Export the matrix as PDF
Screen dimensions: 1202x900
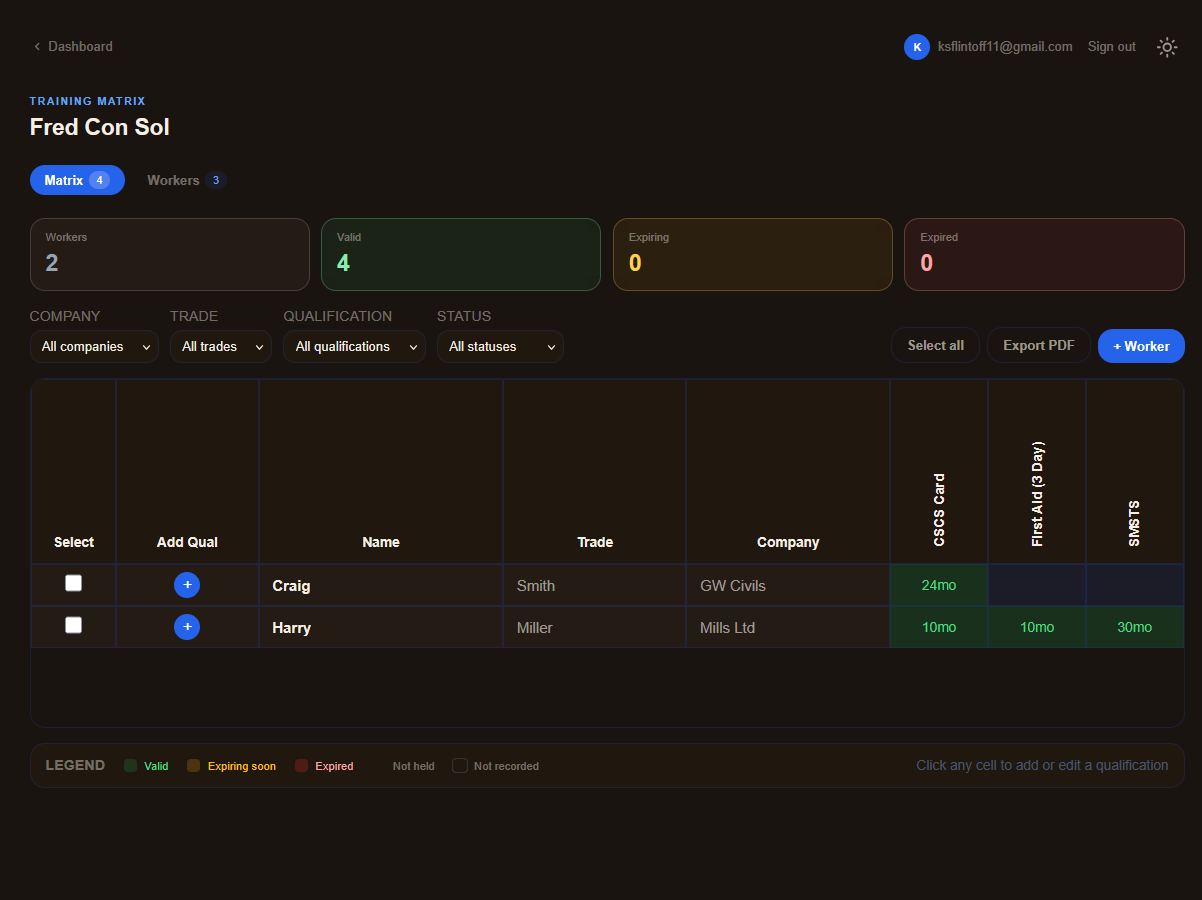coord(1038,345)
